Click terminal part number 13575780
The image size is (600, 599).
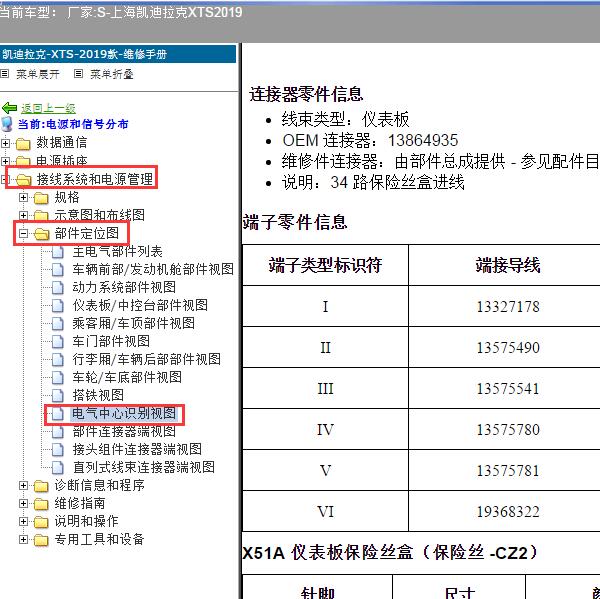click(x=508, y=430)
